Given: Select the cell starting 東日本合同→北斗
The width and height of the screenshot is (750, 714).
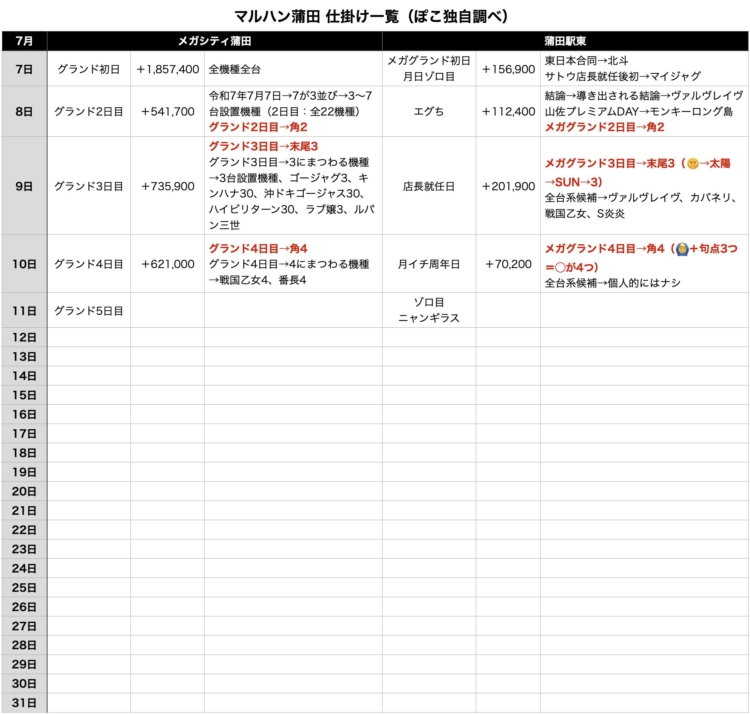Looking at the screenshot, I should click(x=644, y=69).
